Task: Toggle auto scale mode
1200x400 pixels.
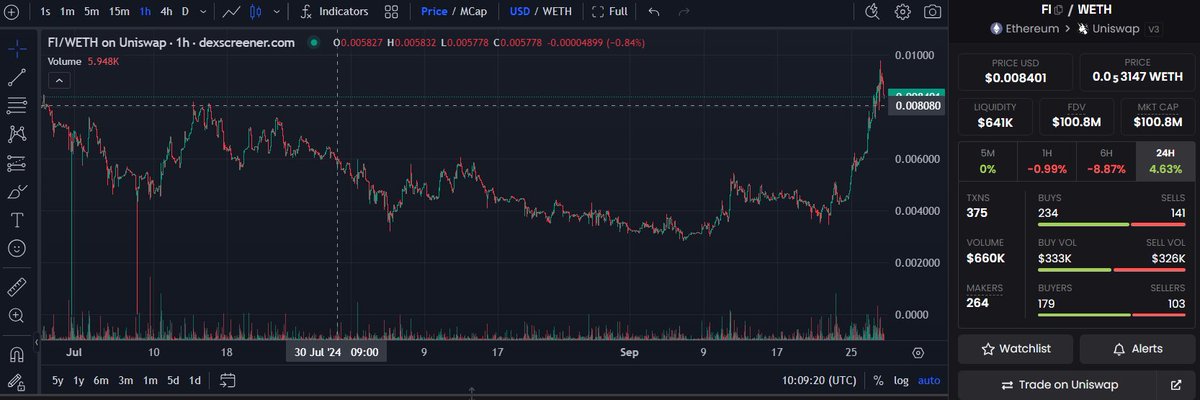Action: click(929, 380)
